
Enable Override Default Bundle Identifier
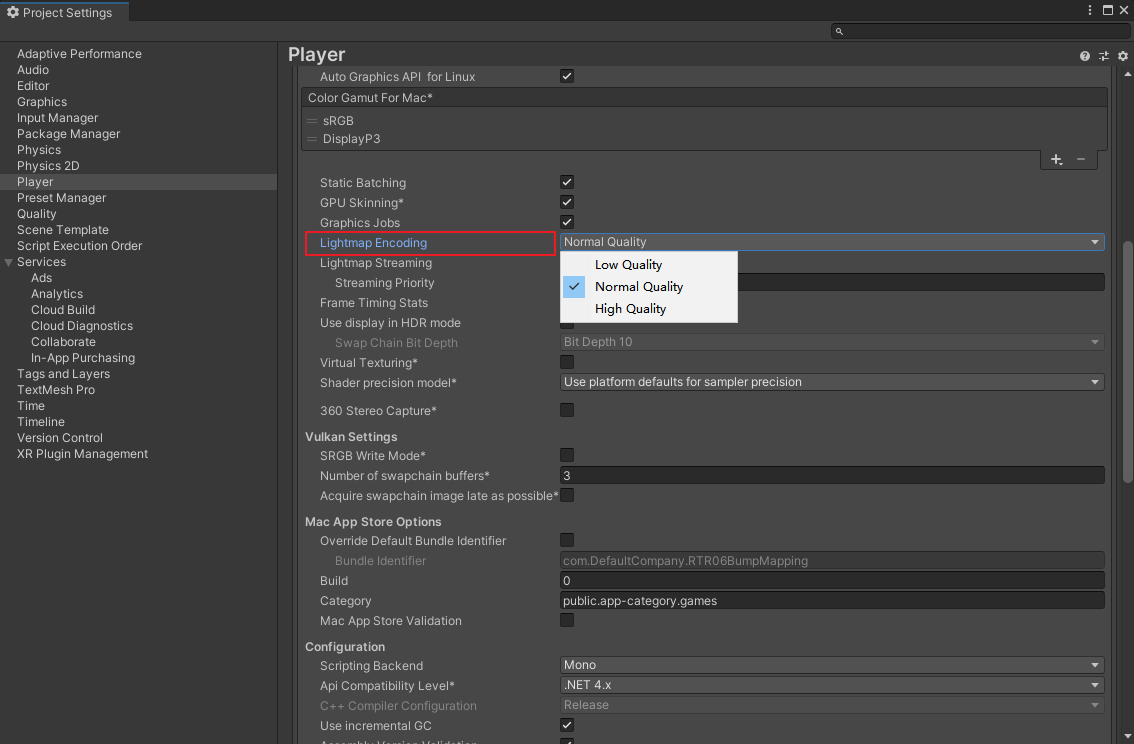pyautogui.click(x=567, y=540)
